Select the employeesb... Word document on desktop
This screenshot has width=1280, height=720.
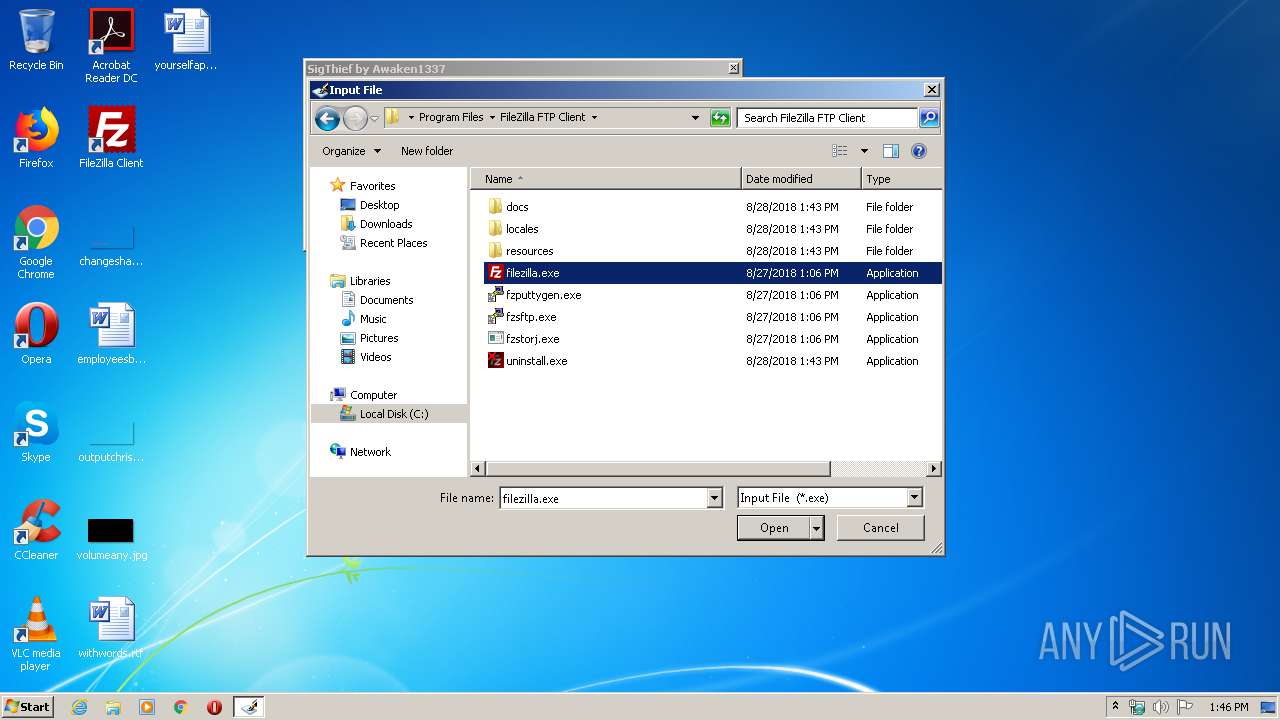click(111, 334)
